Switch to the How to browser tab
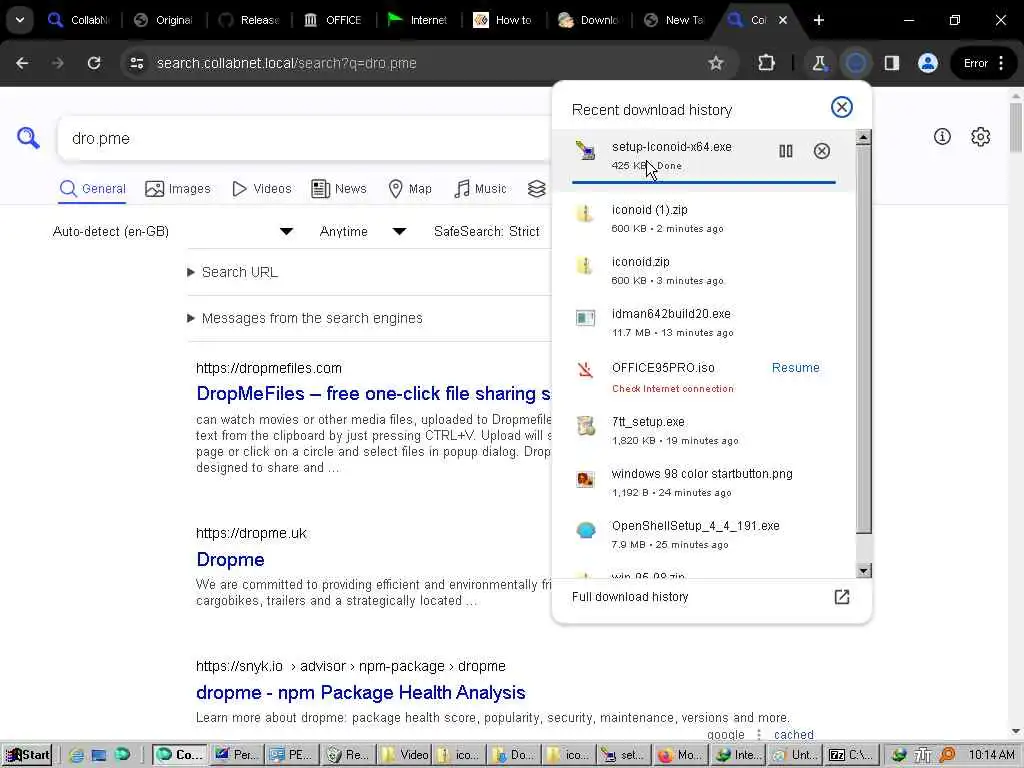This screenshot has height=768, width=1024. [503, 20]
